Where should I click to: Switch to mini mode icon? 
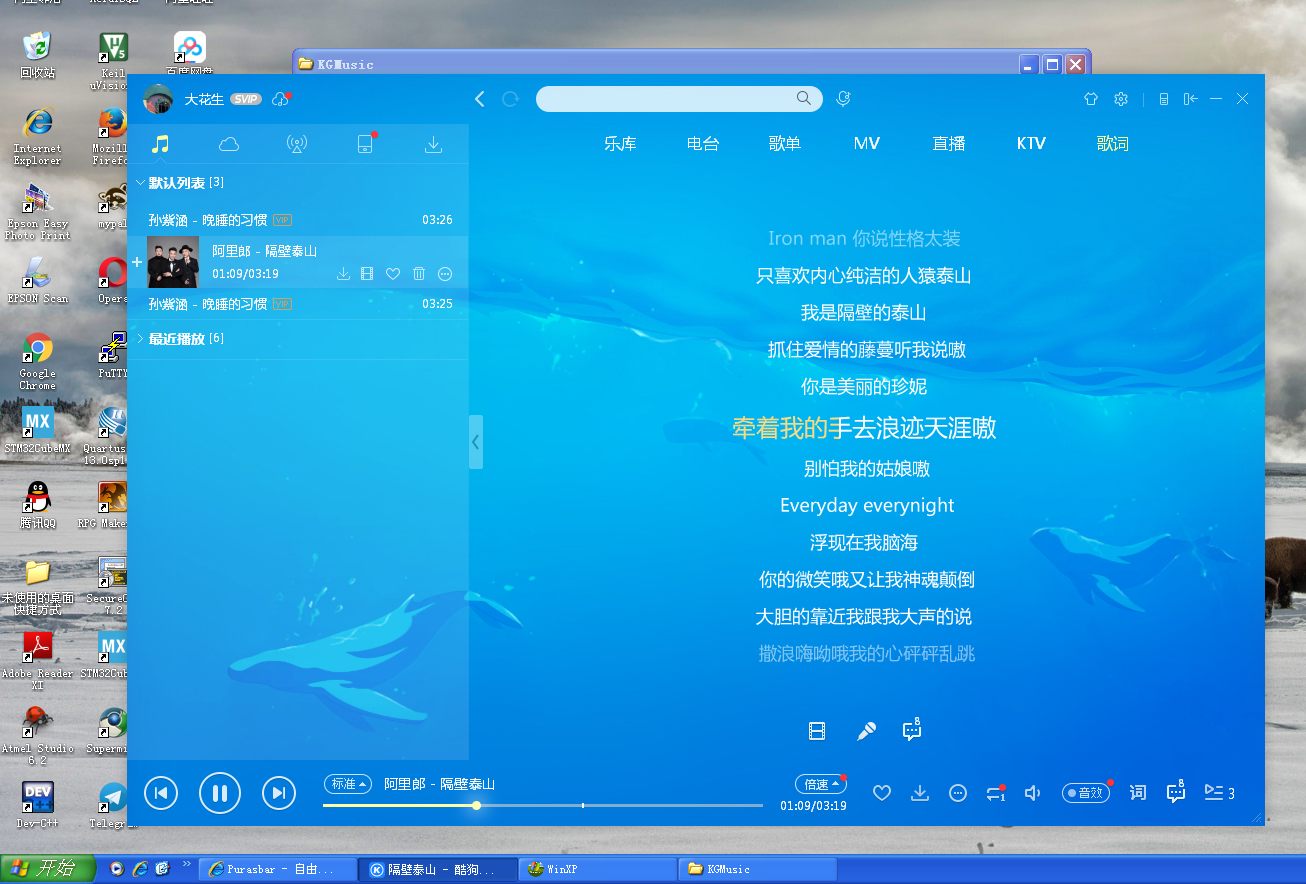point(1190,99)
